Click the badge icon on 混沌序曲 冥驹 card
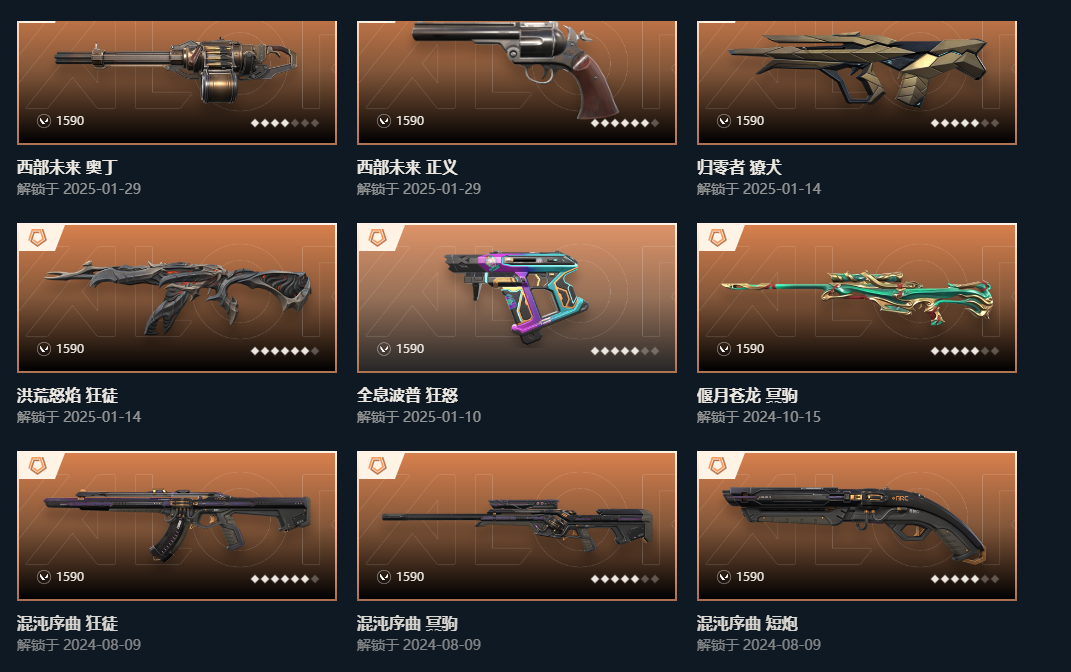Screen dimensions: 1071x672 tap(378, 466)
